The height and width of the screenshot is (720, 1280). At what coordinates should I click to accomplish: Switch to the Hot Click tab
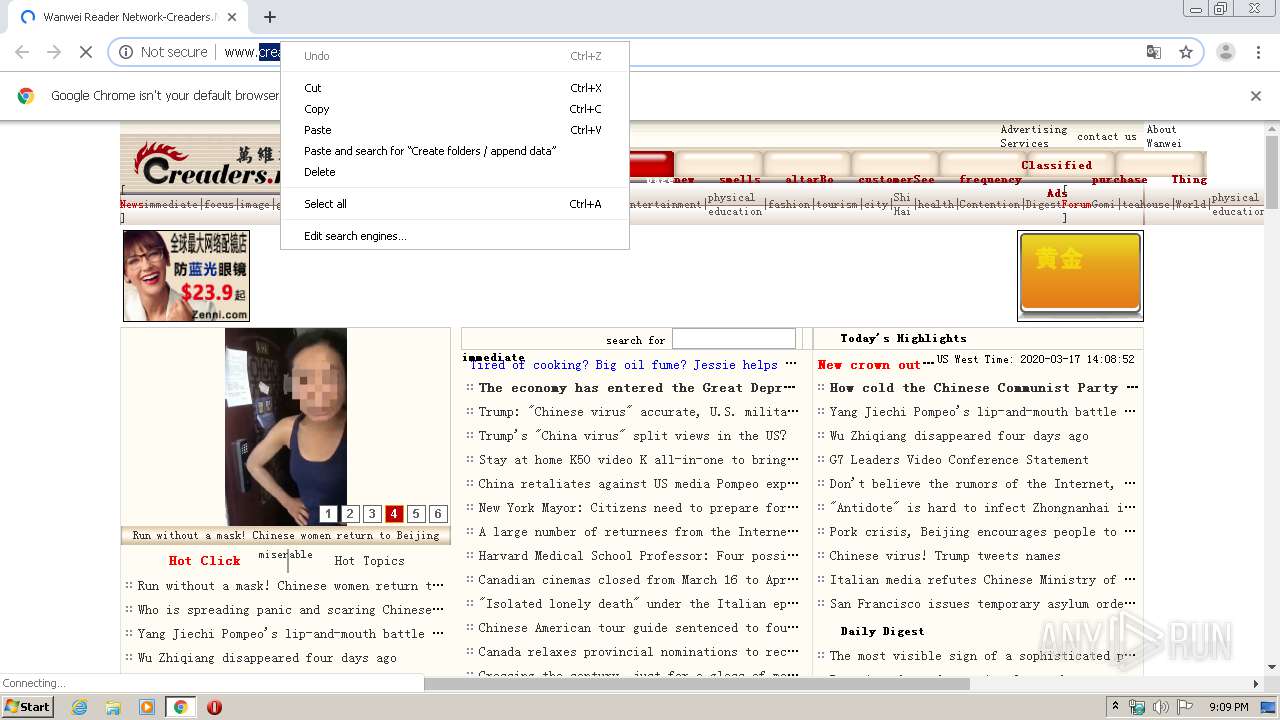[204, 561]
